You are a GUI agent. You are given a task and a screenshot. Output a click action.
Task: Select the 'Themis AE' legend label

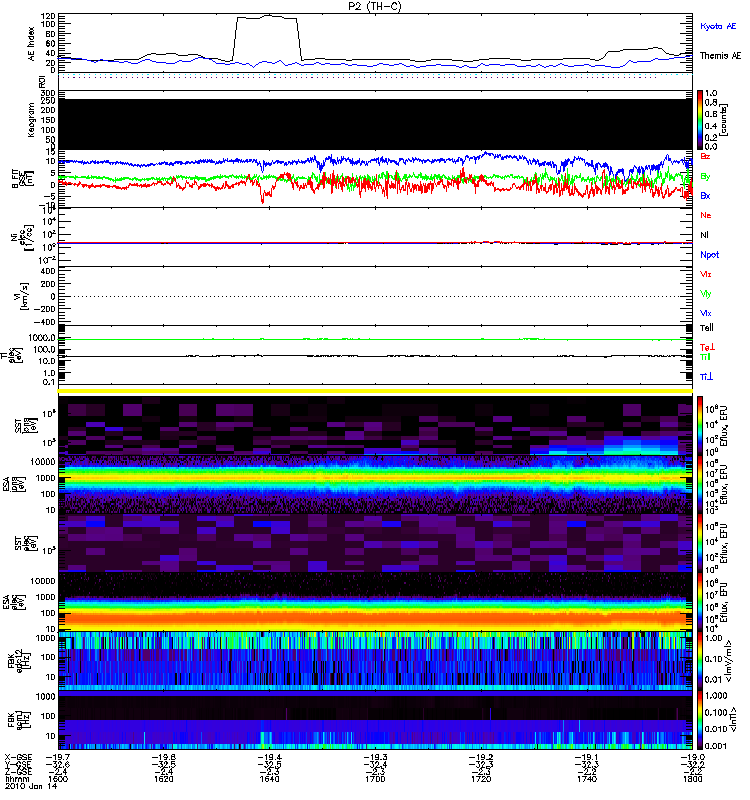click(720, 56)
